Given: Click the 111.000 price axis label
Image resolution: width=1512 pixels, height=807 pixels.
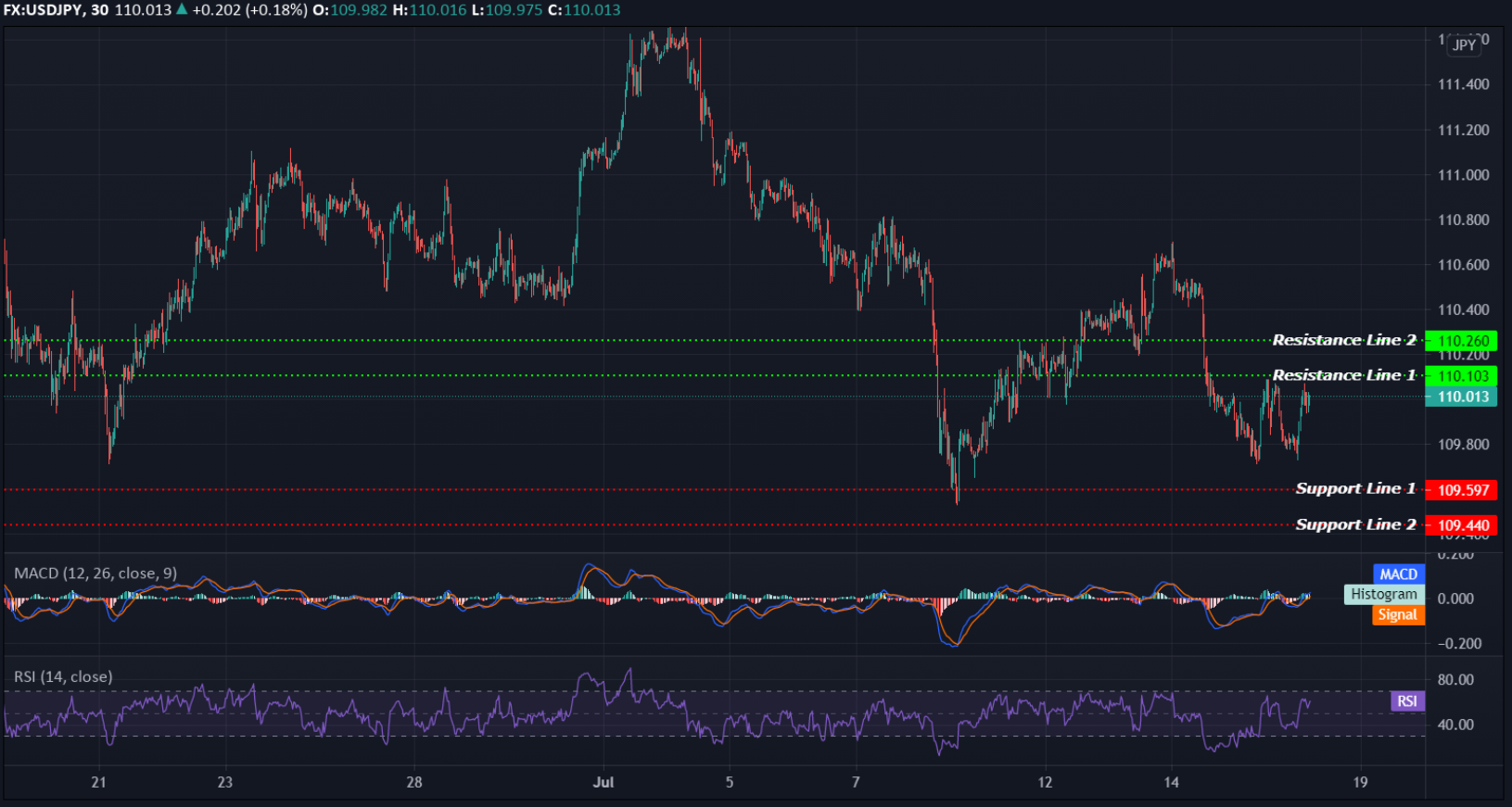Looking at the screenshot, I should tap(1464, 175).
